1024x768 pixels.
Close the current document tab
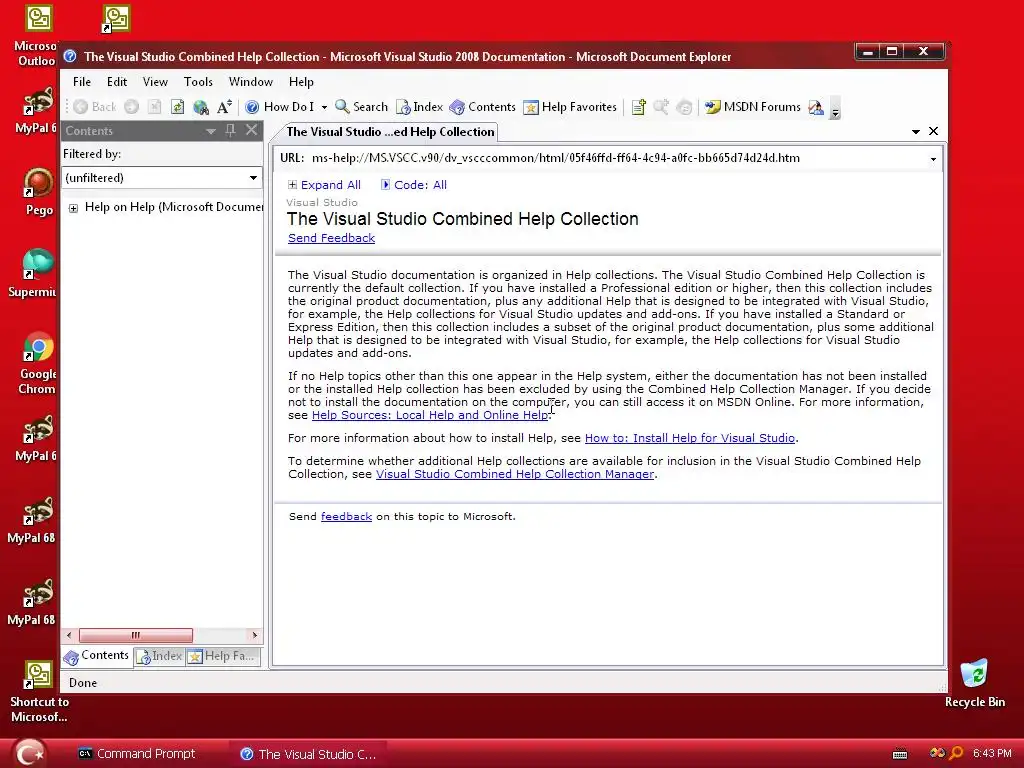[933, 131]
